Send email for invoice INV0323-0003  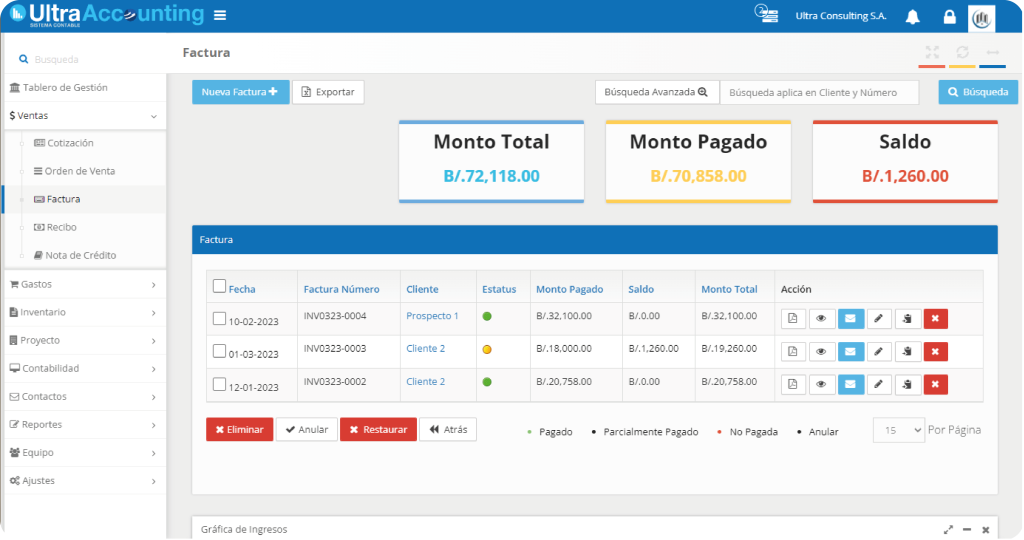pyautogui.click(x=850, y=351)
